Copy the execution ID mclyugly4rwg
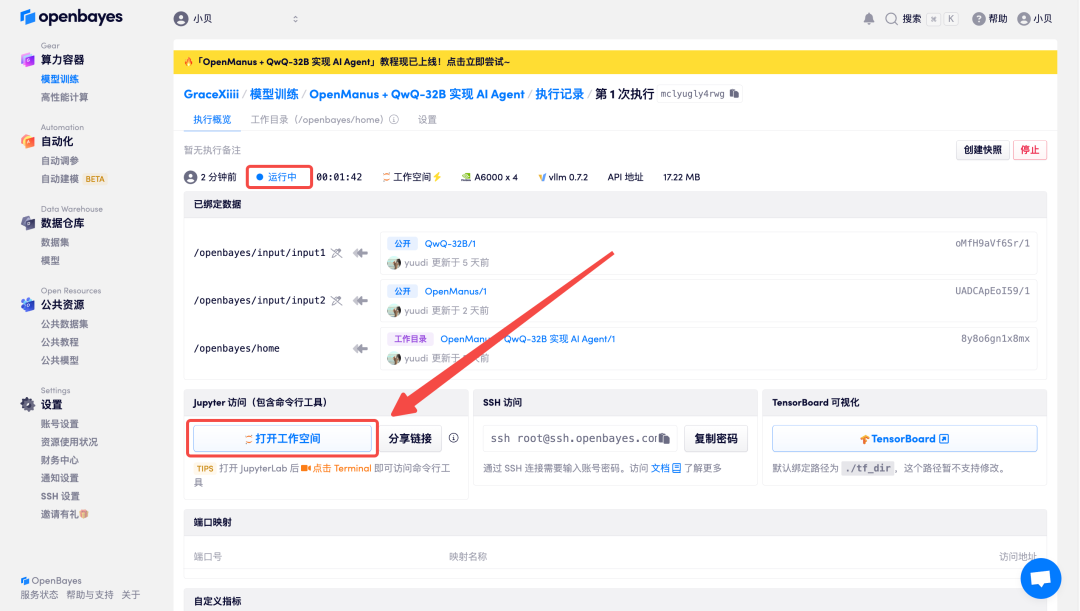 (734, 94)
